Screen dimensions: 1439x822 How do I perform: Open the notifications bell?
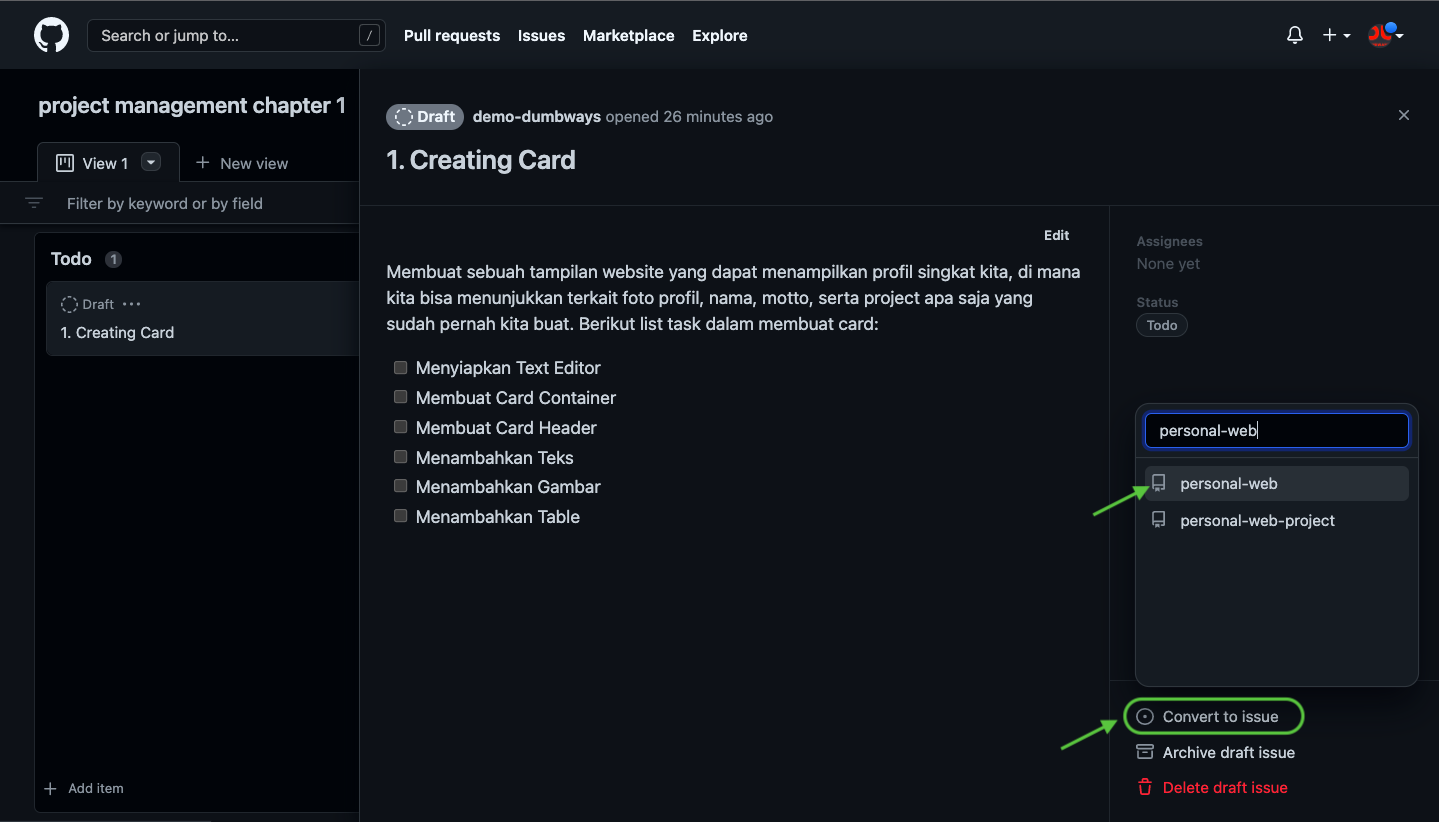(1295, 36)
